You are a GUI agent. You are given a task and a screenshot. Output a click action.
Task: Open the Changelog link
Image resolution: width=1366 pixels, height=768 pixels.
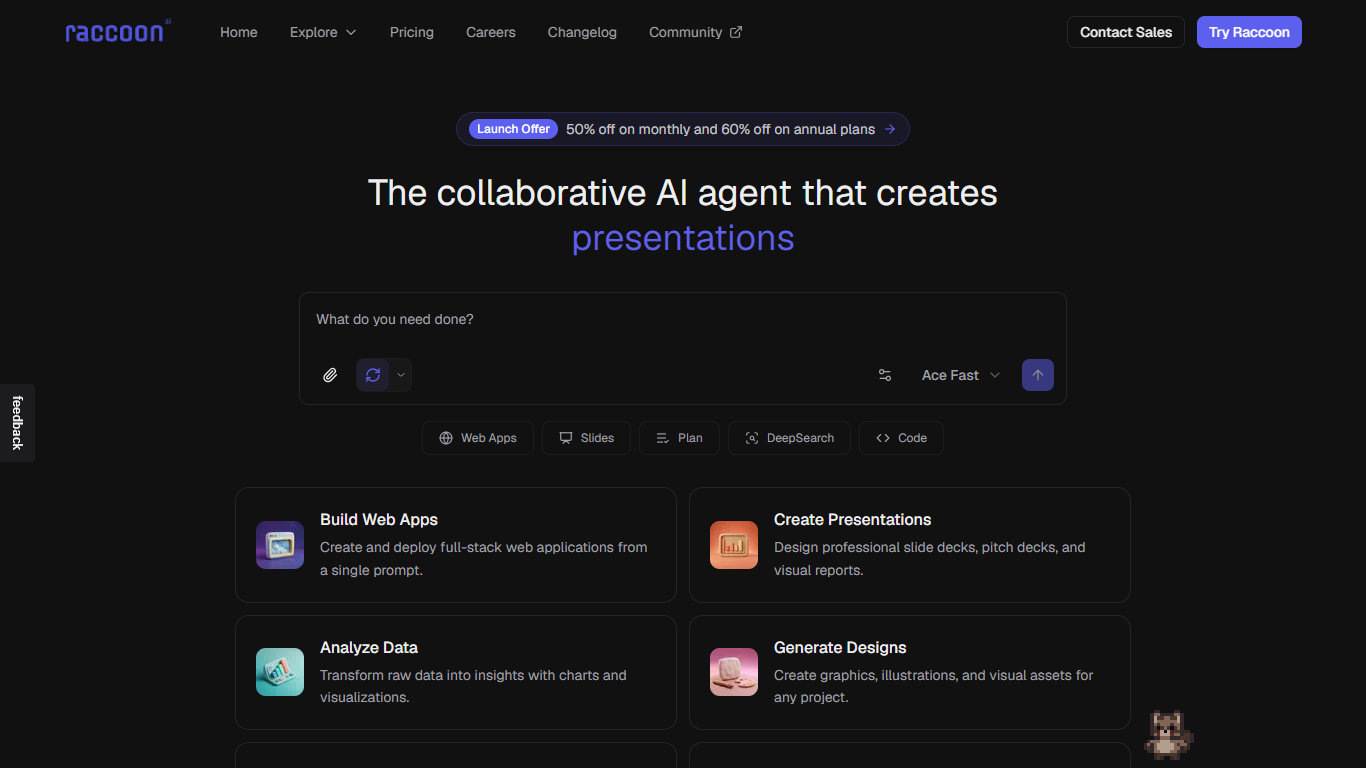pos(582,32)
